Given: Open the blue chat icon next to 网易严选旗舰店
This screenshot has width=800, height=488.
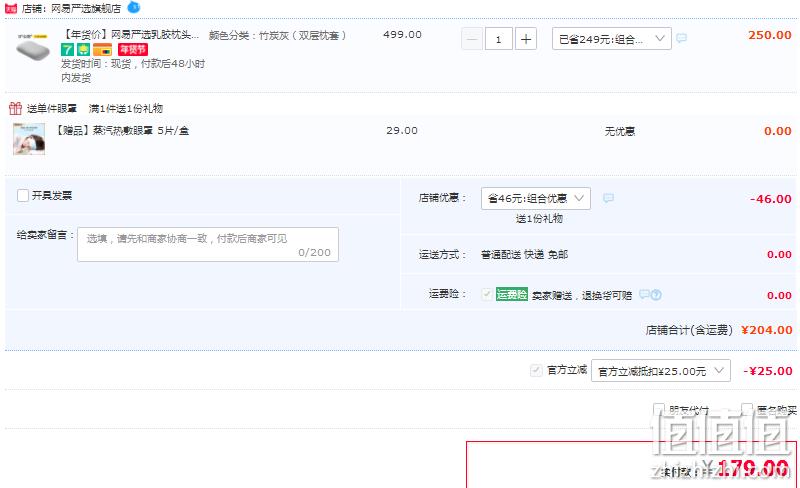Looking at the screenshot, I should pos(133,7).
